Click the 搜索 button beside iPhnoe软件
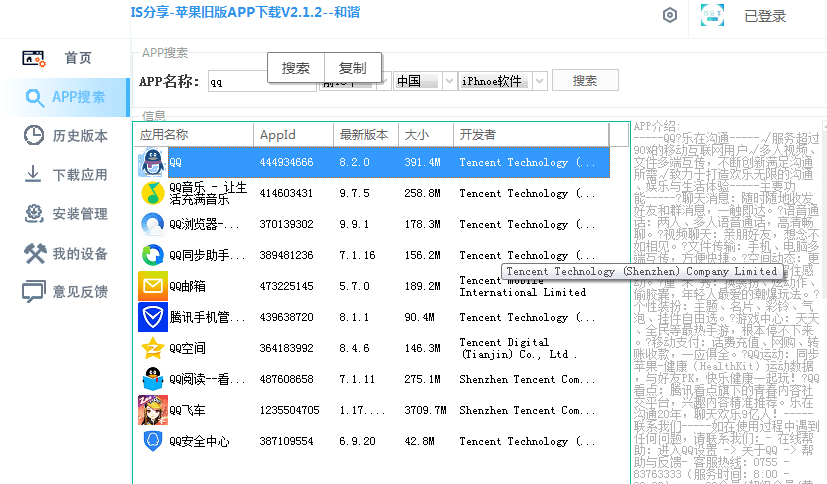827x484 pixels. [x=585, y=81]
